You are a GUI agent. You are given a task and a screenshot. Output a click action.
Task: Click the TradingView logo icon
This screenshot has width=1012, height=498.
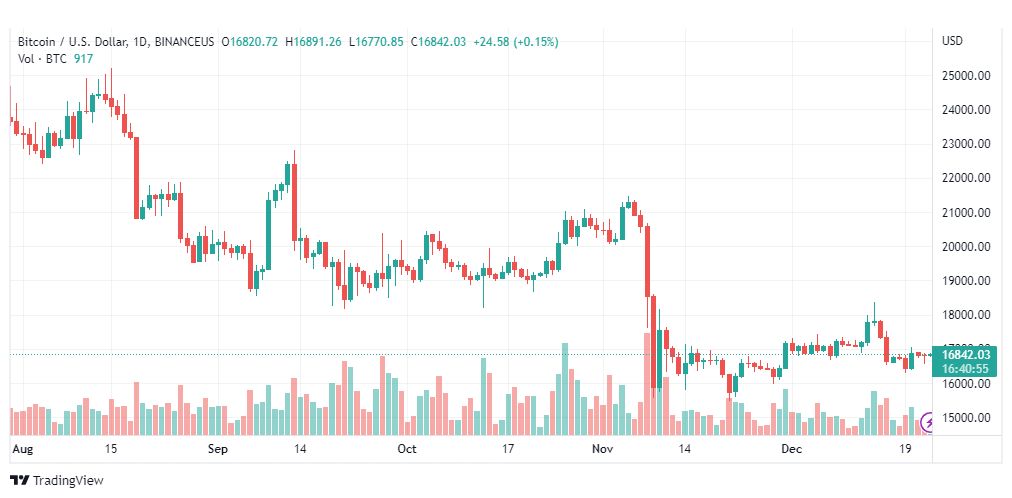pos(19,480)
